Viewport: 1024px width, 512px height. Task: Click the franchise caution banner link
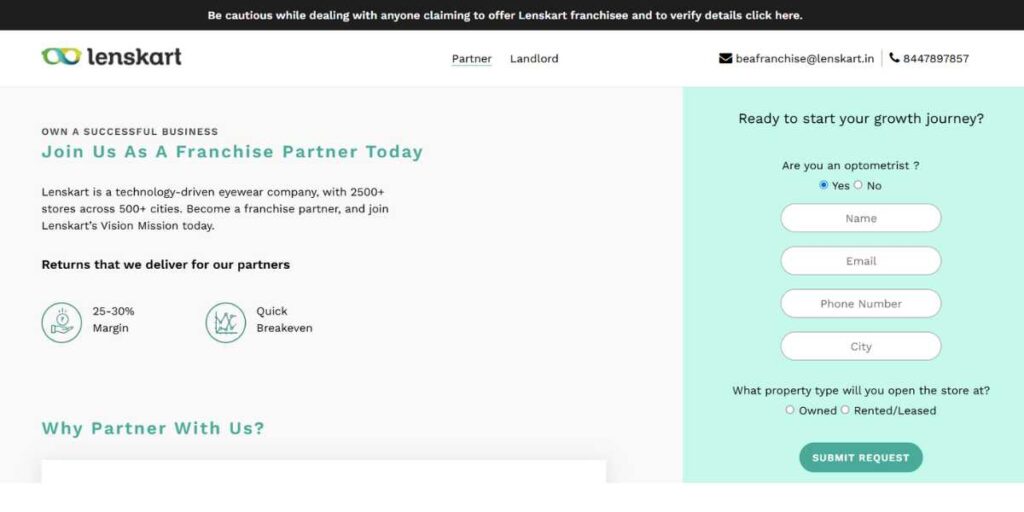click(505, 15)
